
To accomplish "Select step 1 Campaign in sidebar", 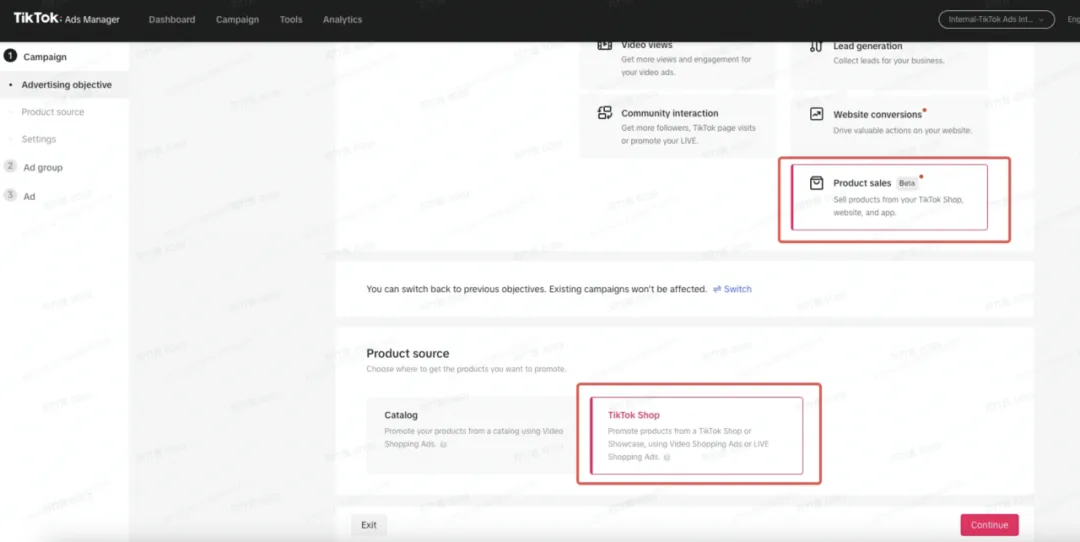I will [x=45, y=57].
